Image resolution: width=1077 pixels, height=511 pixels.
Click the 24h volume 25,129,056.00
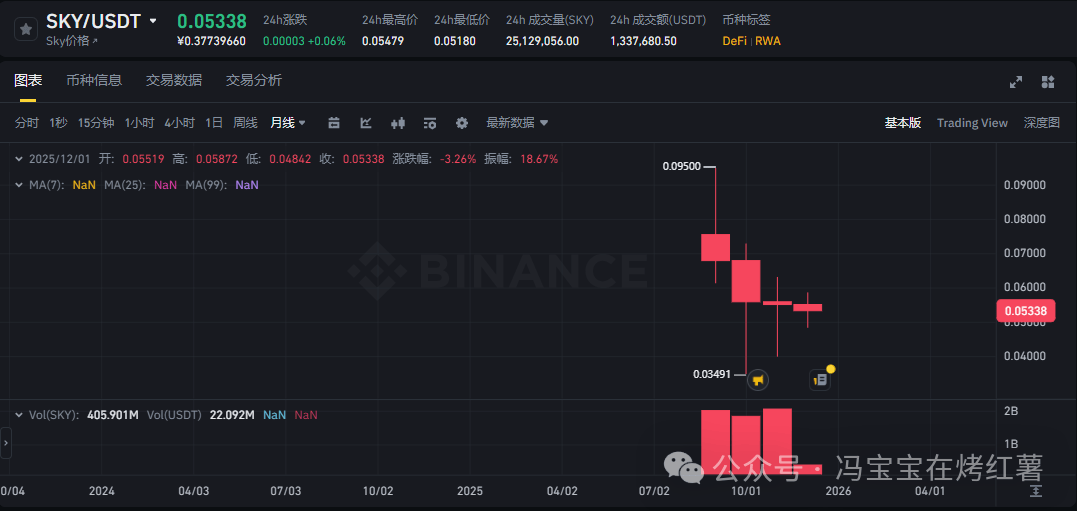tap(542, 41)
